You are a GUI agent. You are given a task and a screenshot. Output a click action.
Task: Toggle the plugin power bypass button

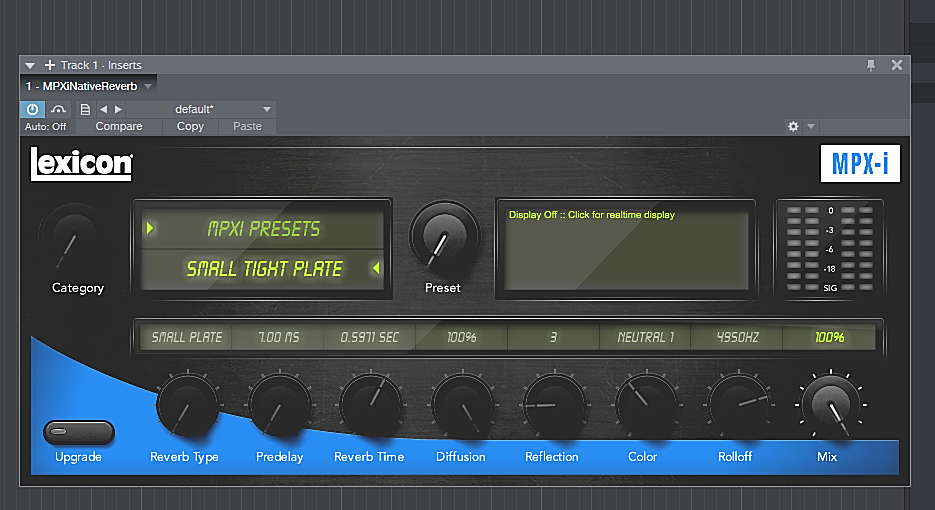point(32,109)
